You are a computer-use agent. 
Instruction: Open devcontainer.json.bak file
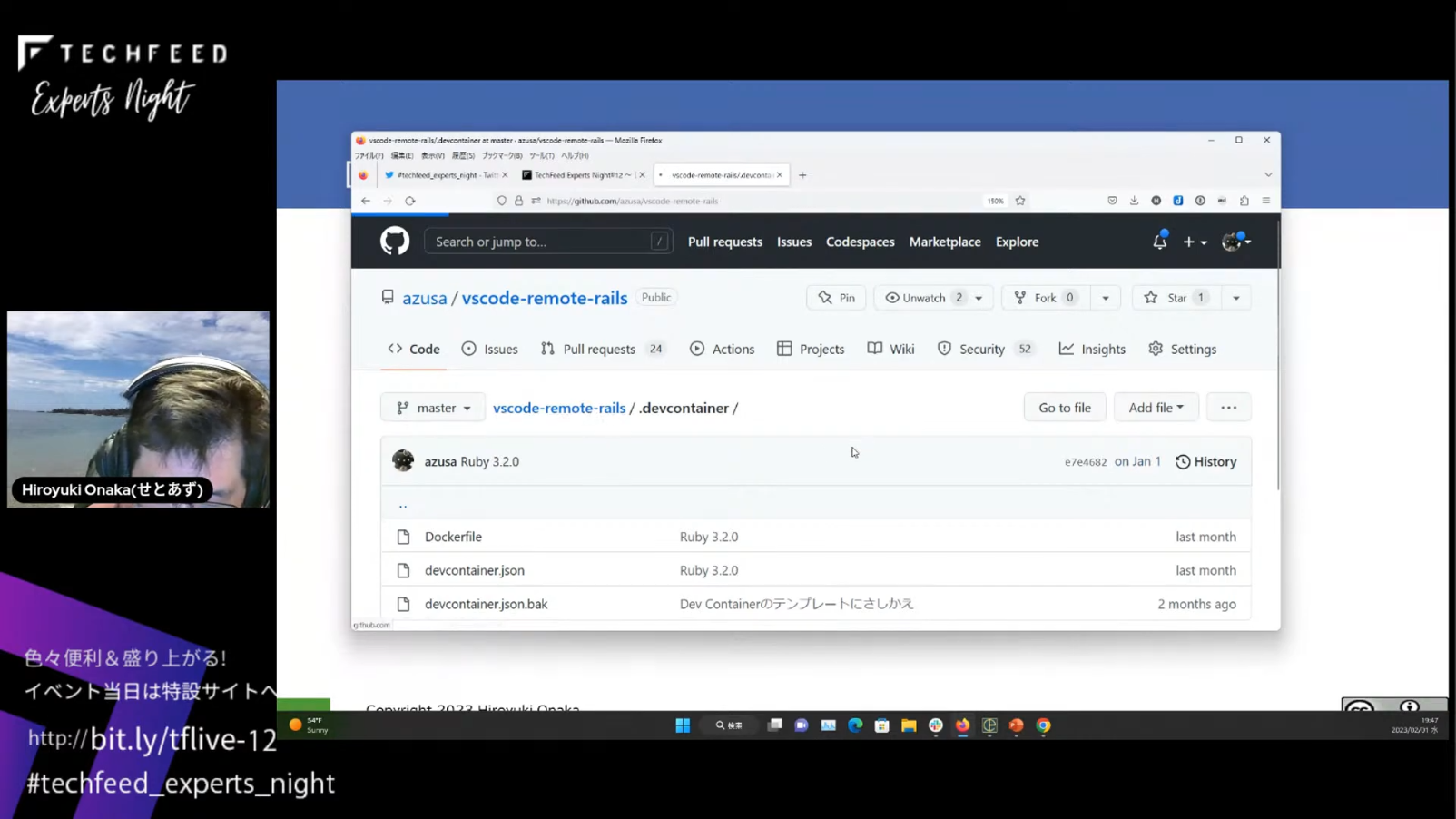(487, 604)
